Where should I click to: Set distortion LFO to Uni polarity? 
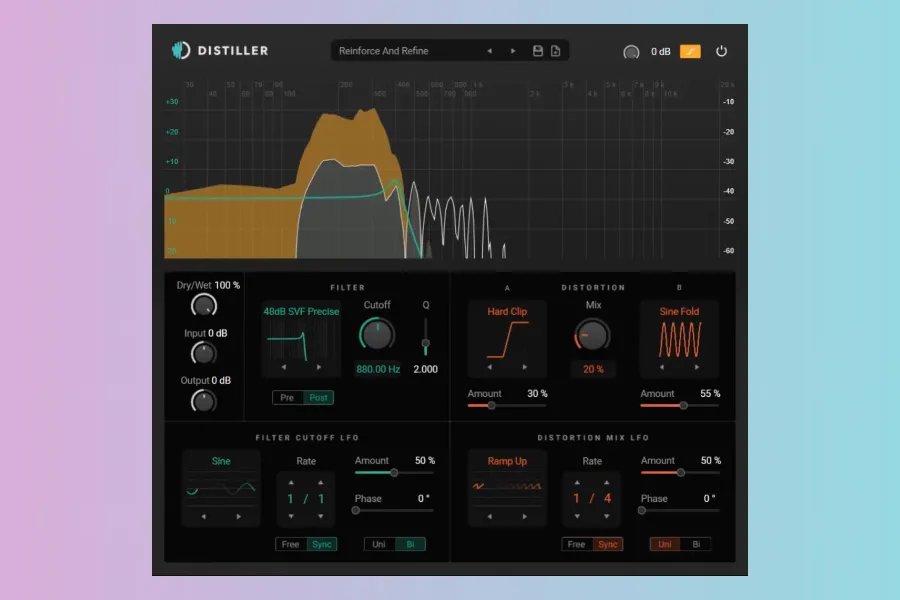pos(665,544)
